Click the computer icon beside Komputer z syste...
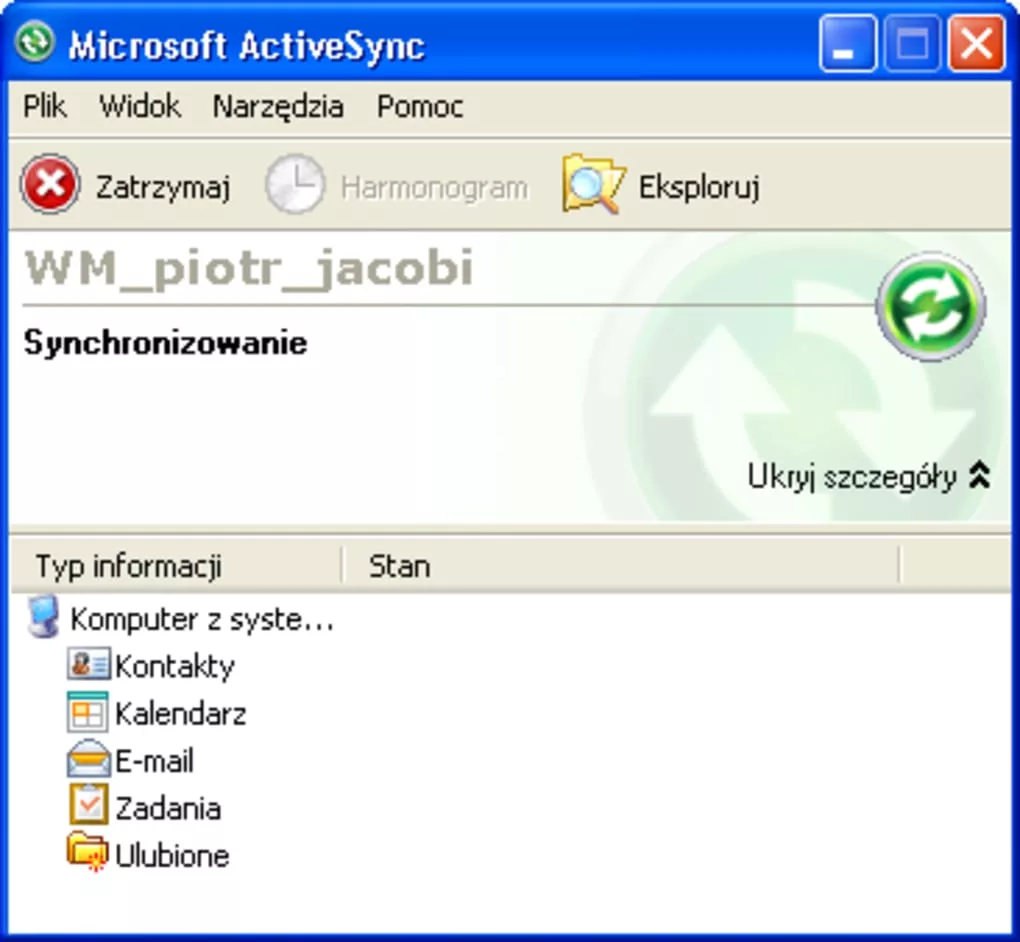 (44, 616)
